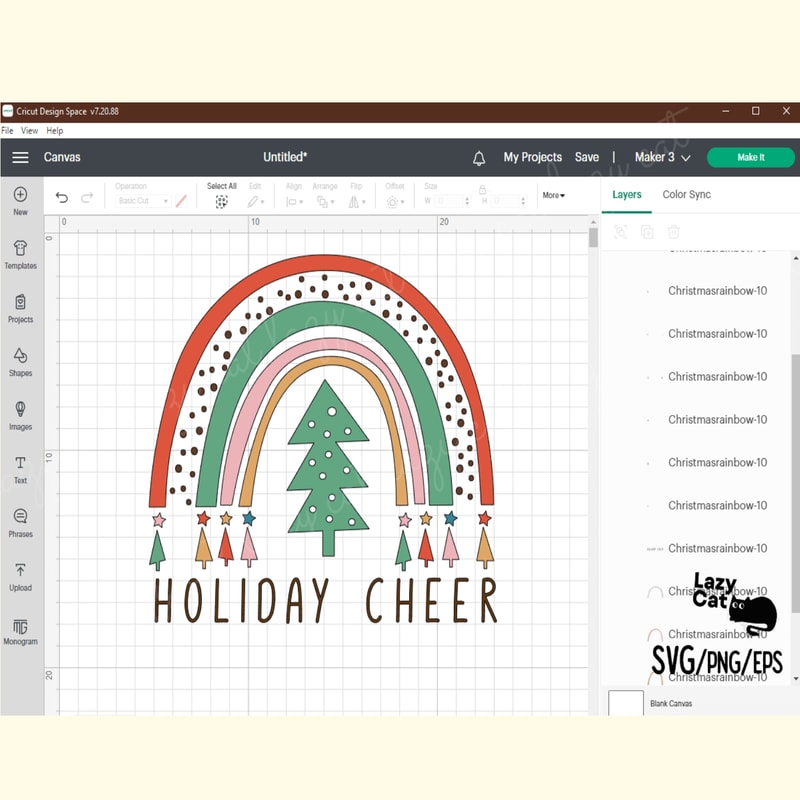Click the Make It button
The image size is (800, 800).
click(750, 157)
